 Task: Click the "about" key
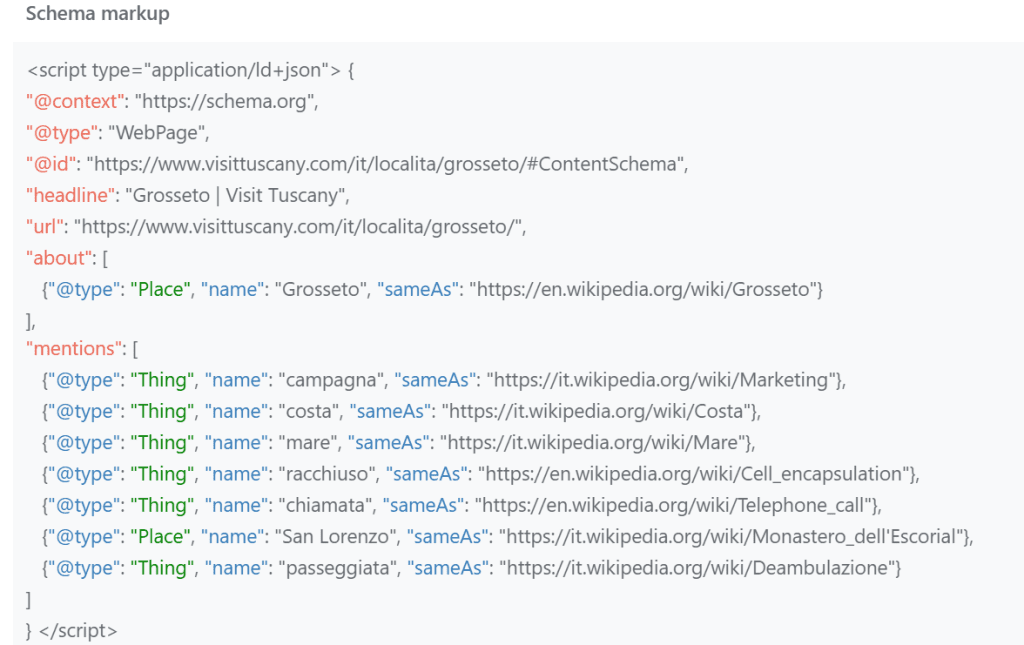tap(59, 258)
